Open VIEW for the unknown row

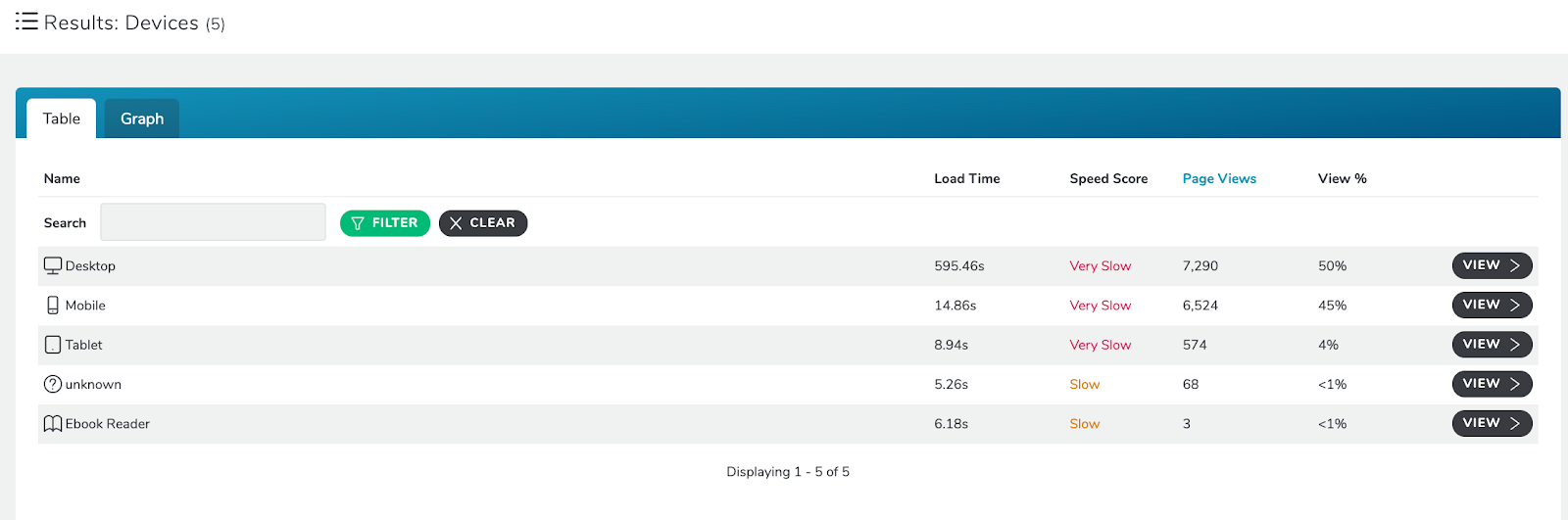pos(1492,384)
